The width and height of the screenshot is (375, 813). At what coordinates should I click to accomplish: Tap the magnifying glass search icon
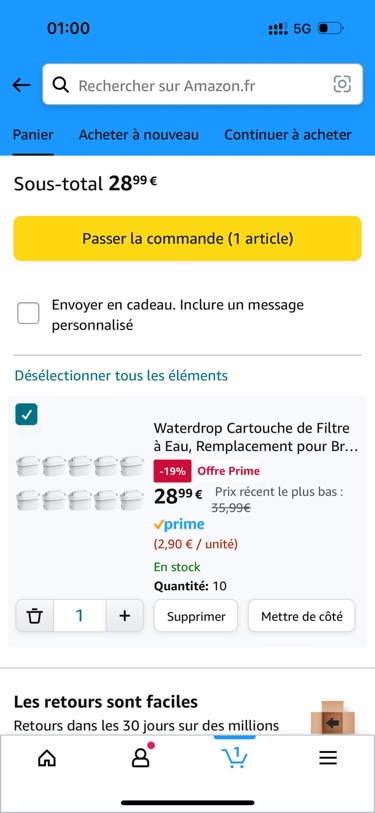61,85
